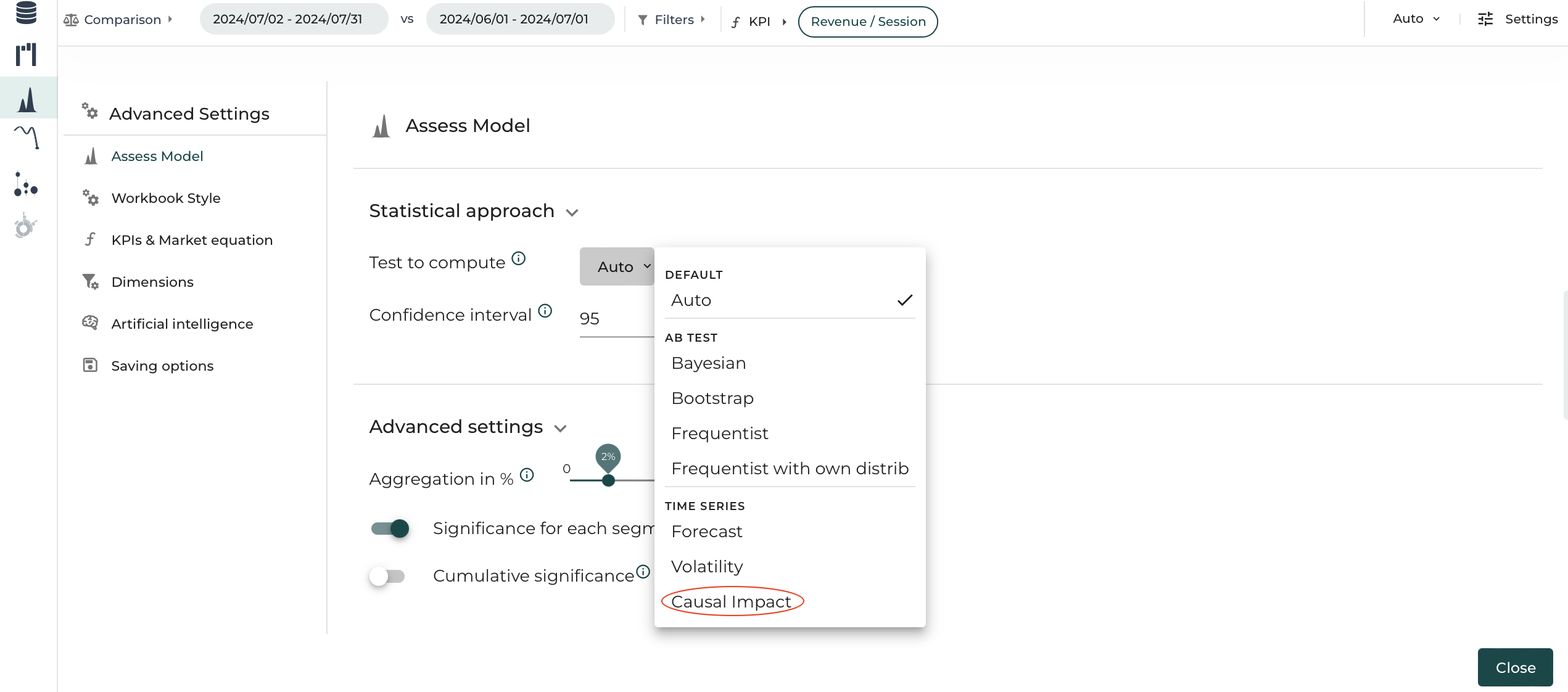The height and width of the screenshot is (692, 1568).
Task: Open the board view sidebar icon
Action: (27, 55)
